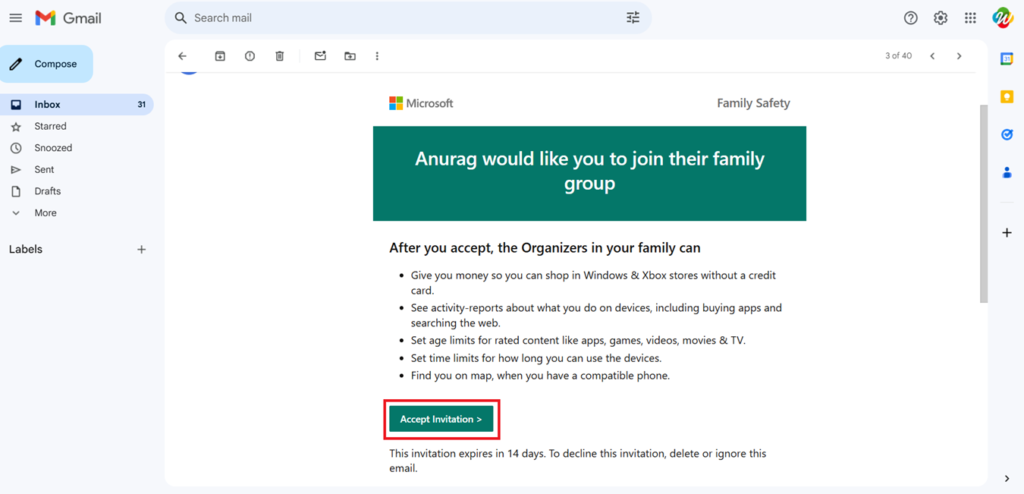1024x494 pixels.
Task: Click the '3 of 40' counter text
Action: point(898,56)
